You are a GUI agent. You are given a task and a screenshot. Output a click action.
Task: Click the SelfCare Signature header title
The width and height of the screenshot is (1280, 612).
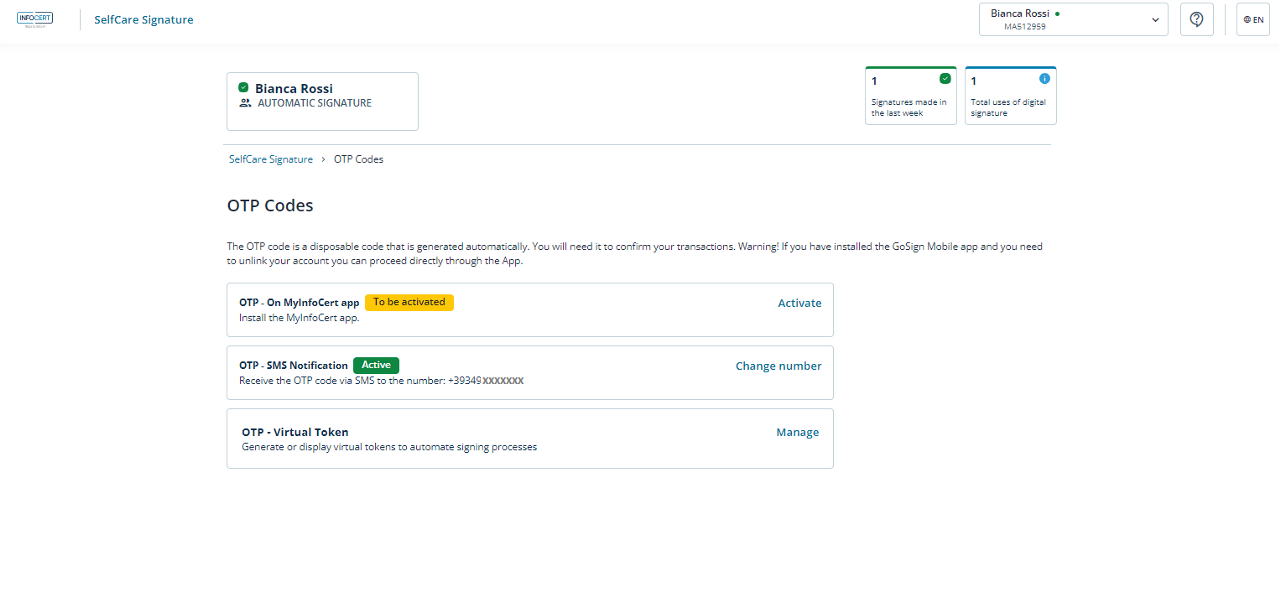click(x=144, y=20)
